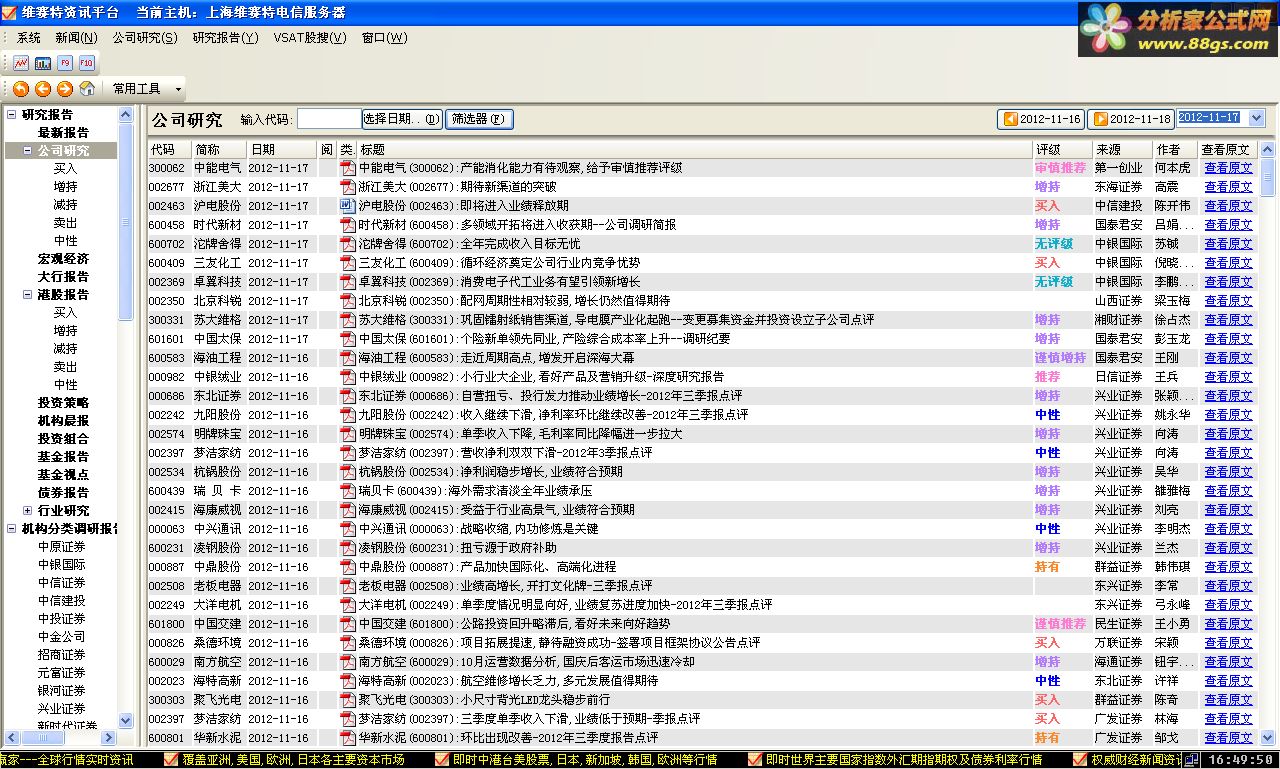Go forward with orange right arrow
Viewport: 1280px width, 769px height.
(x=65, y=89)
